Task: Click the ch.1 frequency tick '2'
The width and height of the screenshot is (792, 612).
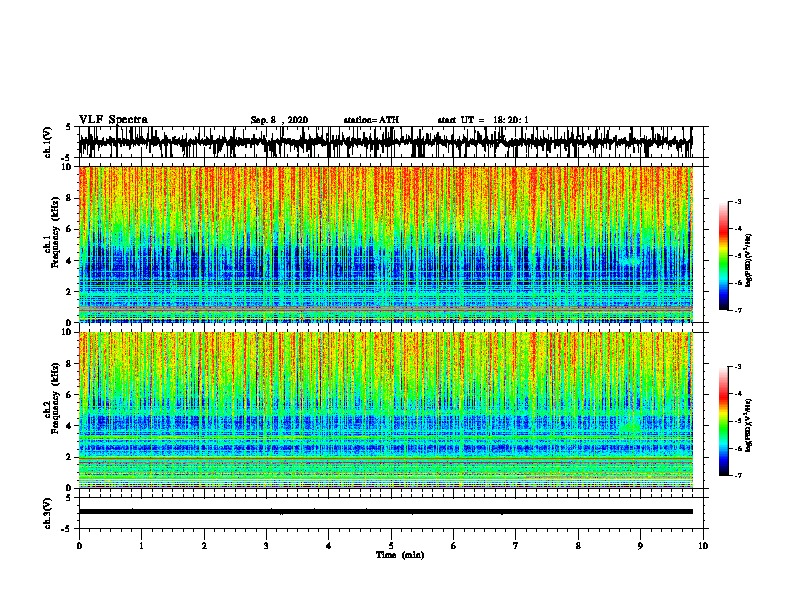Action: pyautogui.click(x=69, y=292)
